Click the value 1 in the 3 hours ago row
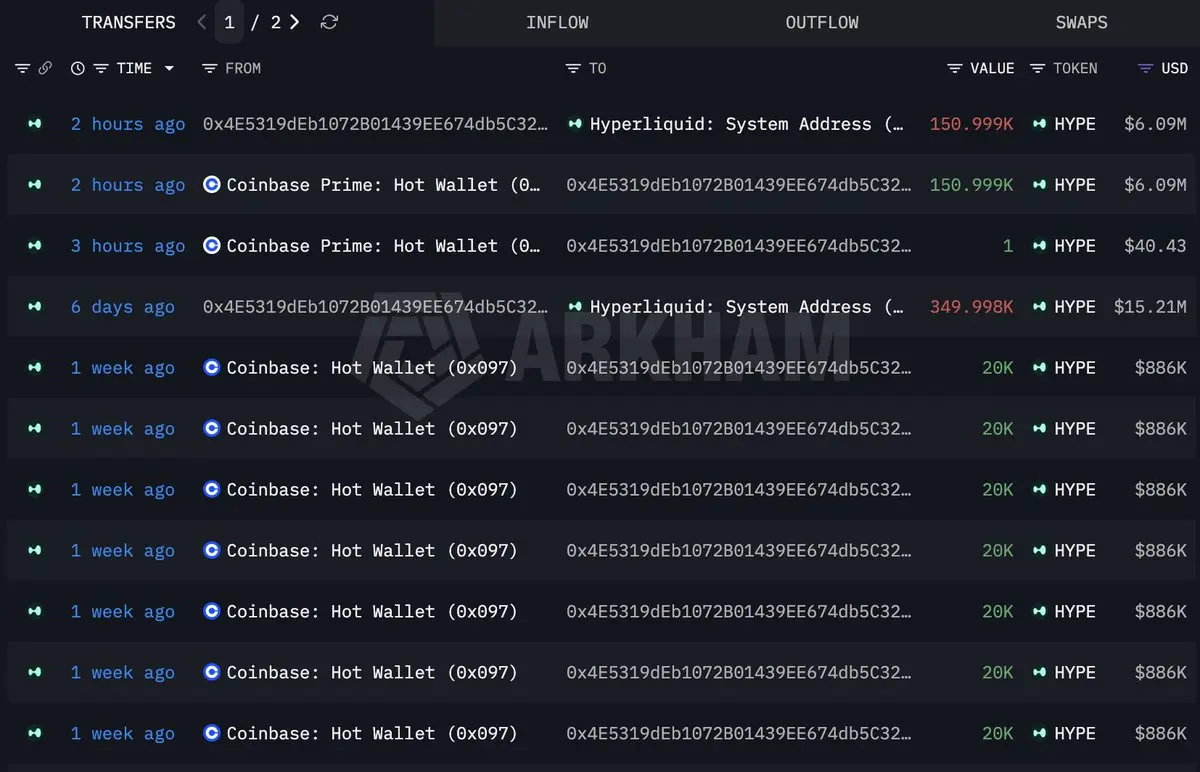Screen dimensions: 1200x772 (1008, 246)
